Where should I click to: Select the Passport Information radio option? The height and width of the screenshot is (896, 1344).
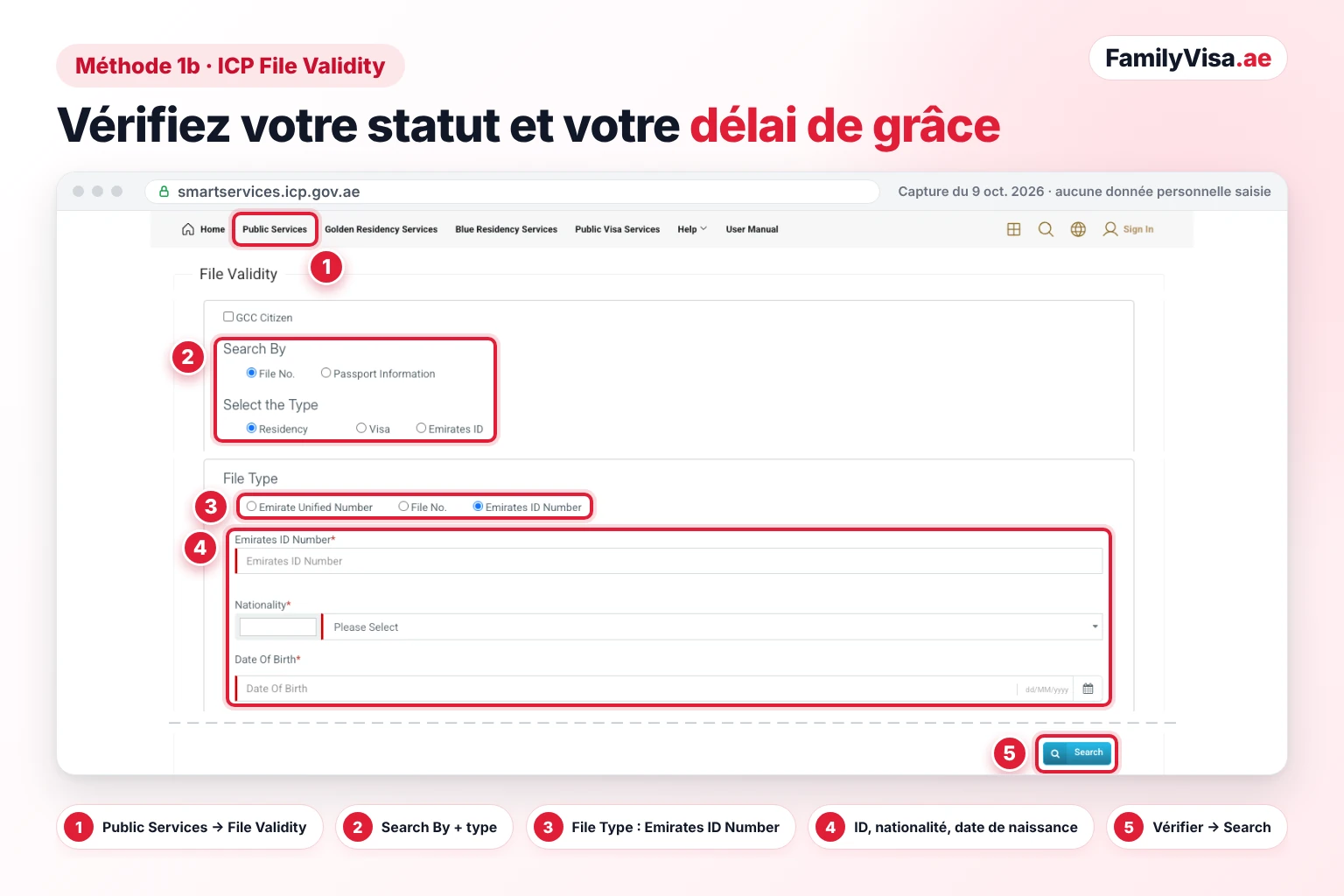coord(325,373)
